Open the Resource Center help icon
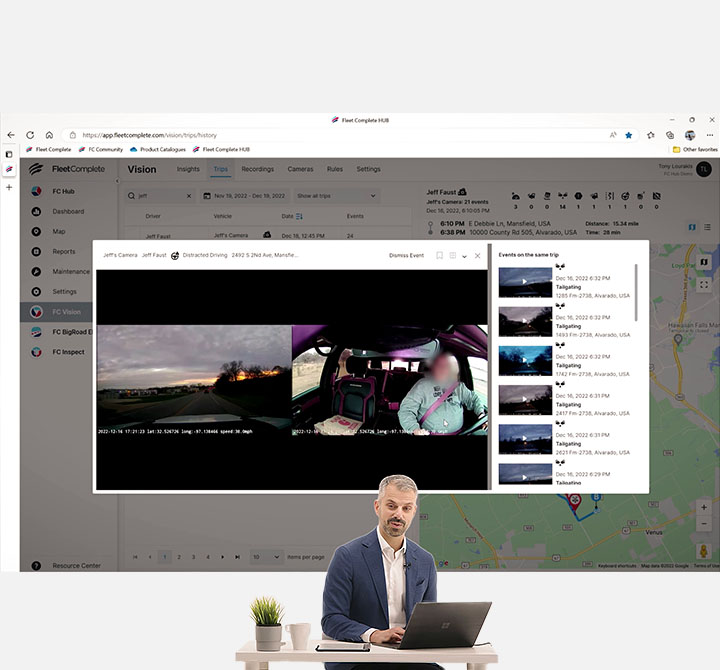Screen dimensions: 720x670 36,566
